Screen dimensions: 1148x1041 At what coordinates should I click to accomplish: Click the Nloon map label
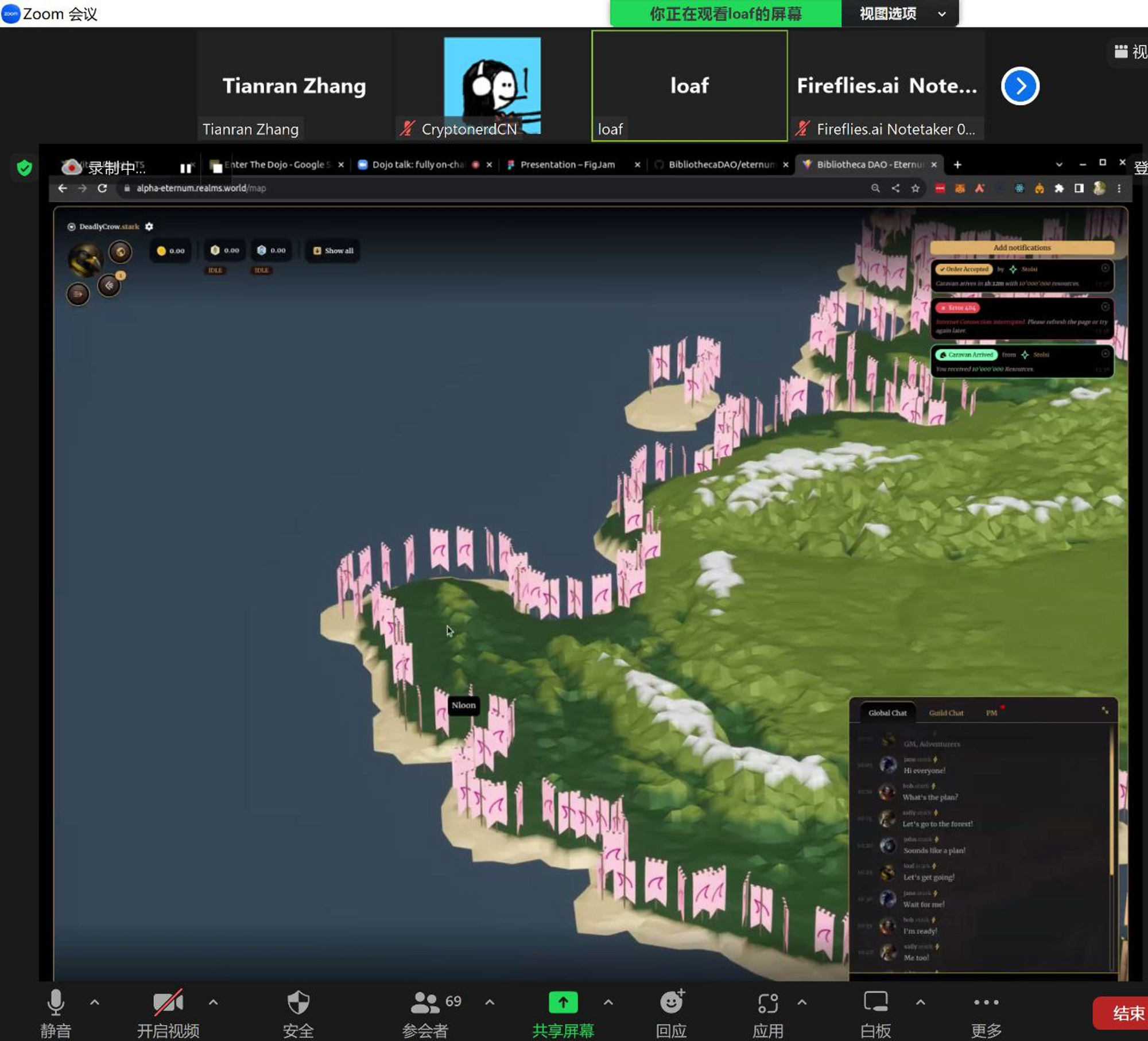pos(464,705)
